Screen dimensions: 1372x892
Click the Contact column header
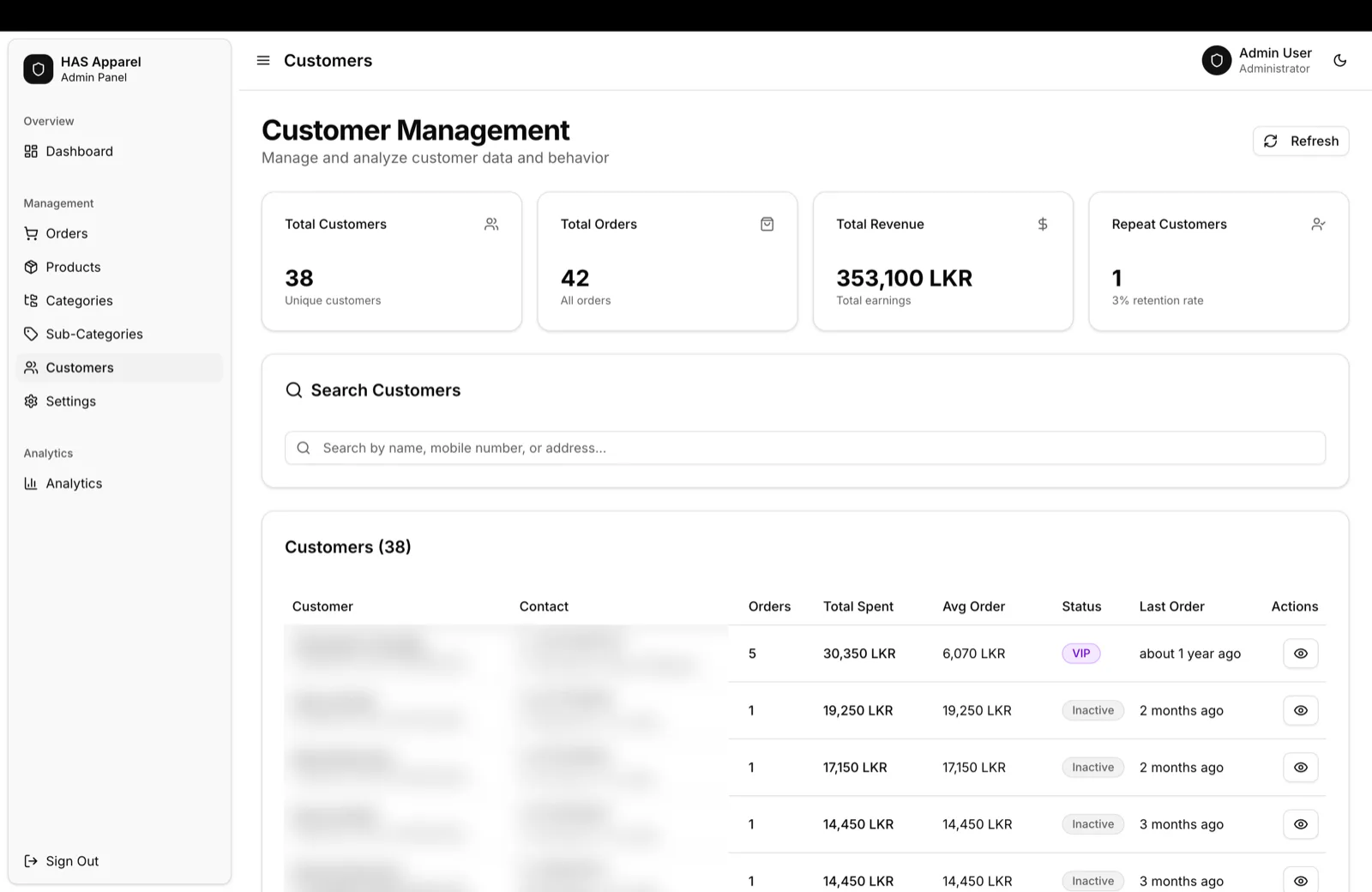tap(544, 606)
